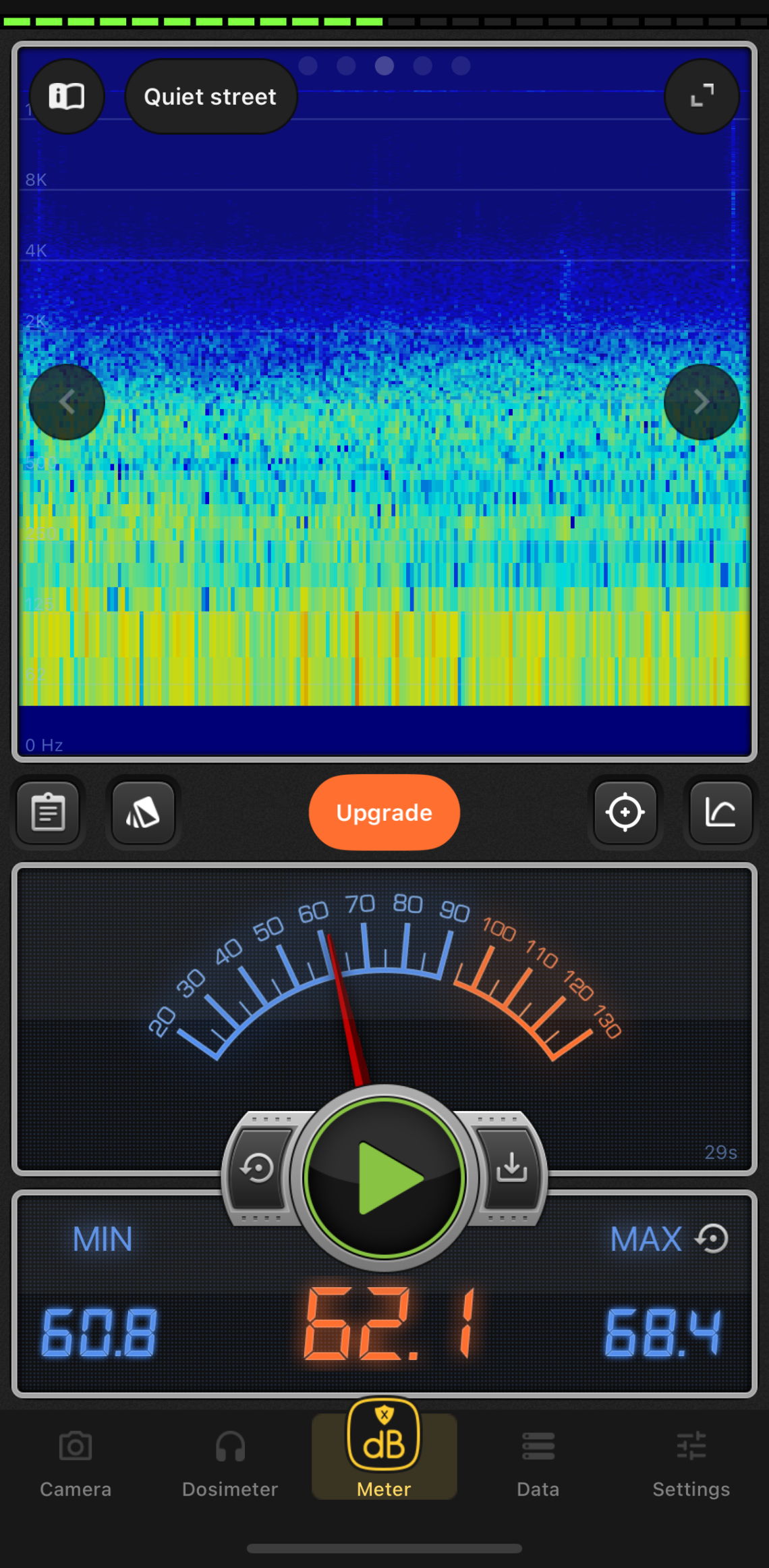Expand the spectrogram to fullscreen
769x1568 pixels.
[702, 97]
